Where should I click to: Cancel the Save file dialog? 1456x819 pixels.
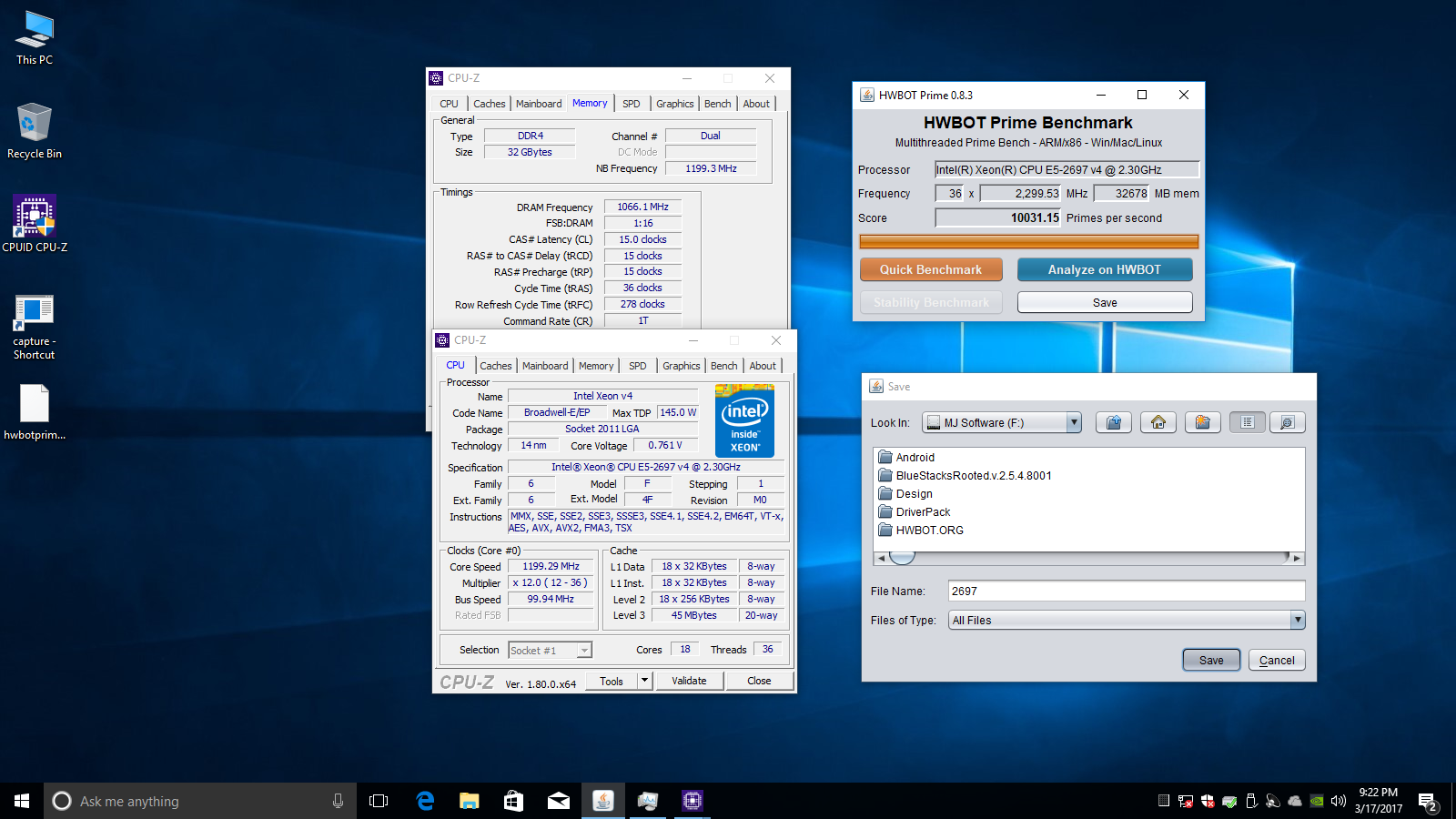click(x=1277, y=660)
